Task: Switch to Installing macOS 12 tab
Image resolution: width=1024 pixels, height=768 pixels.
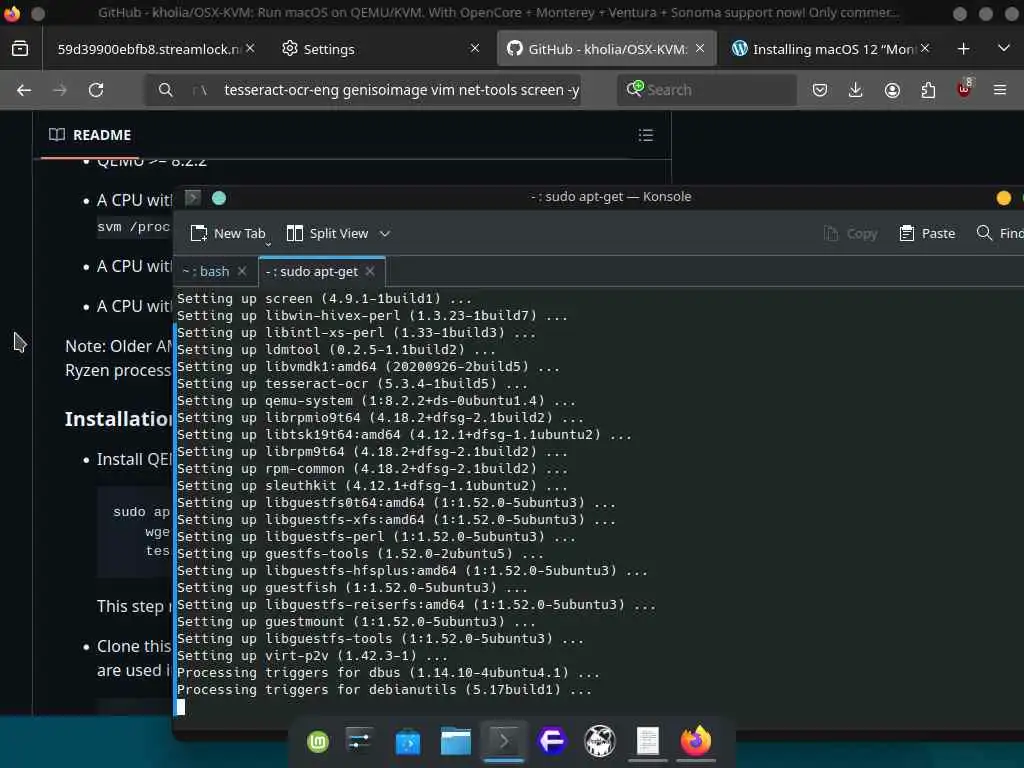Action: tap(832, 49)
